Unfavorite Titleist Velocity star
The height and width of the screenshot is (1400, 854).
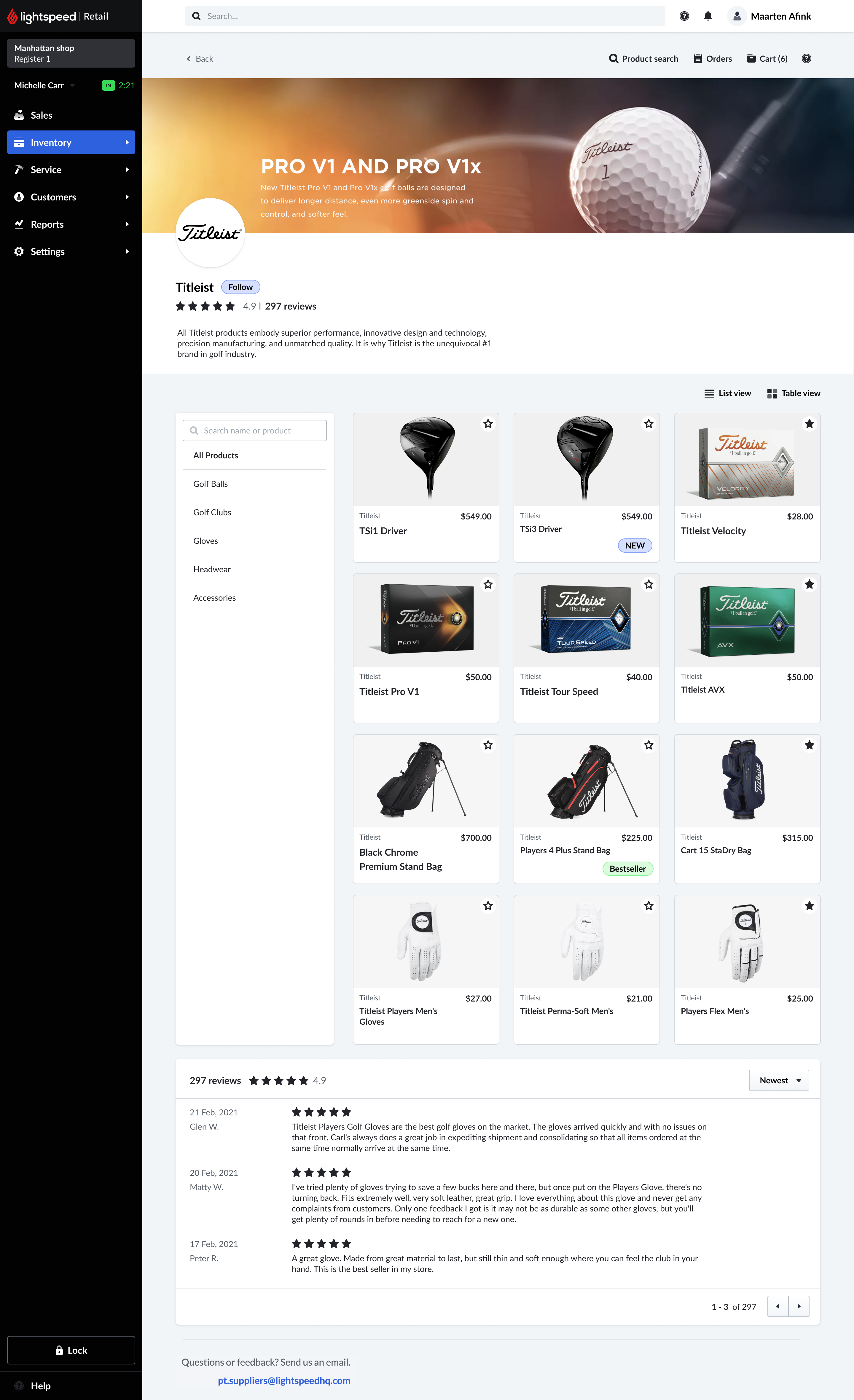coord(810,424)
